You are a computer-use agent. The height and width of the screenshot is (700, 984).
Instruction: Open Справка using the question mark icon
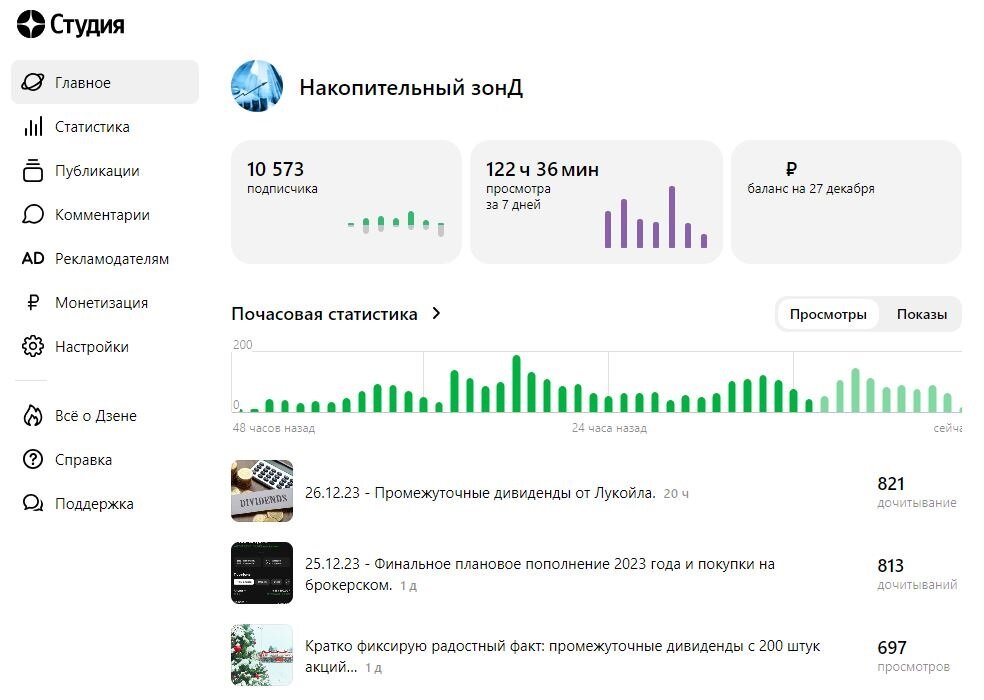click(x=34, y=459)
